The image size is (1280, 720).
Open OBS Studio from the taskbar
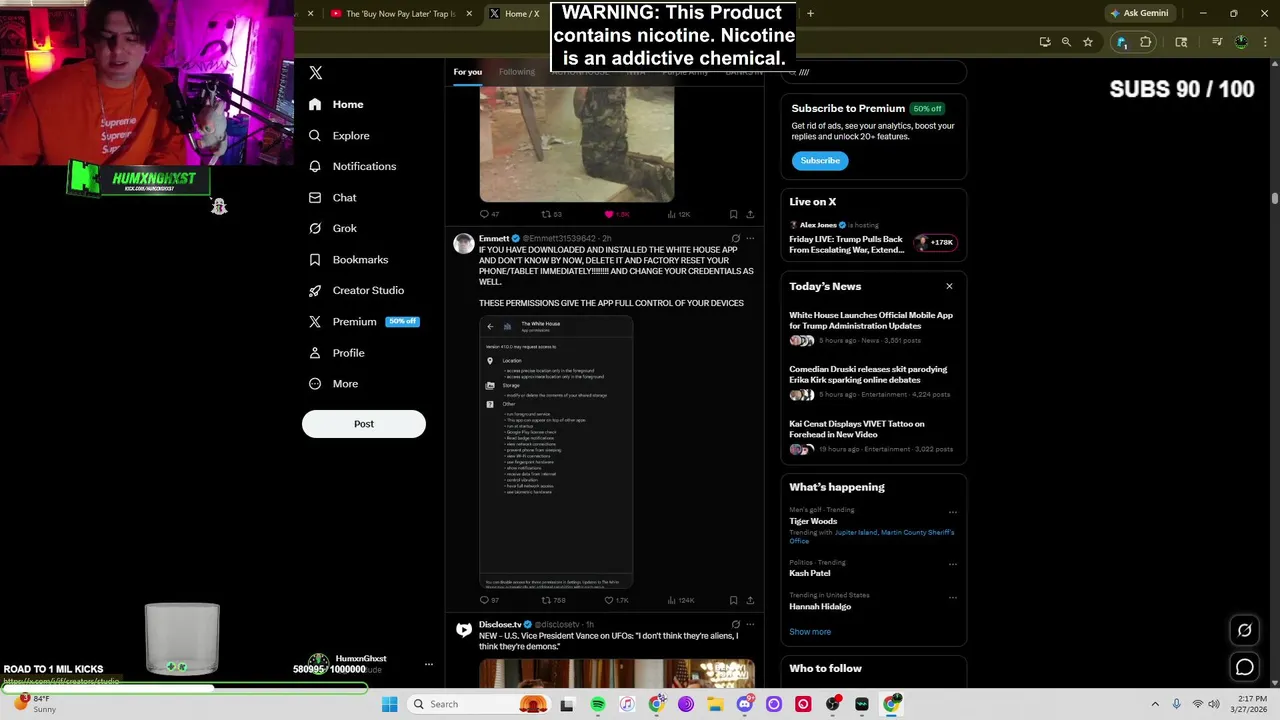(833, 704)
